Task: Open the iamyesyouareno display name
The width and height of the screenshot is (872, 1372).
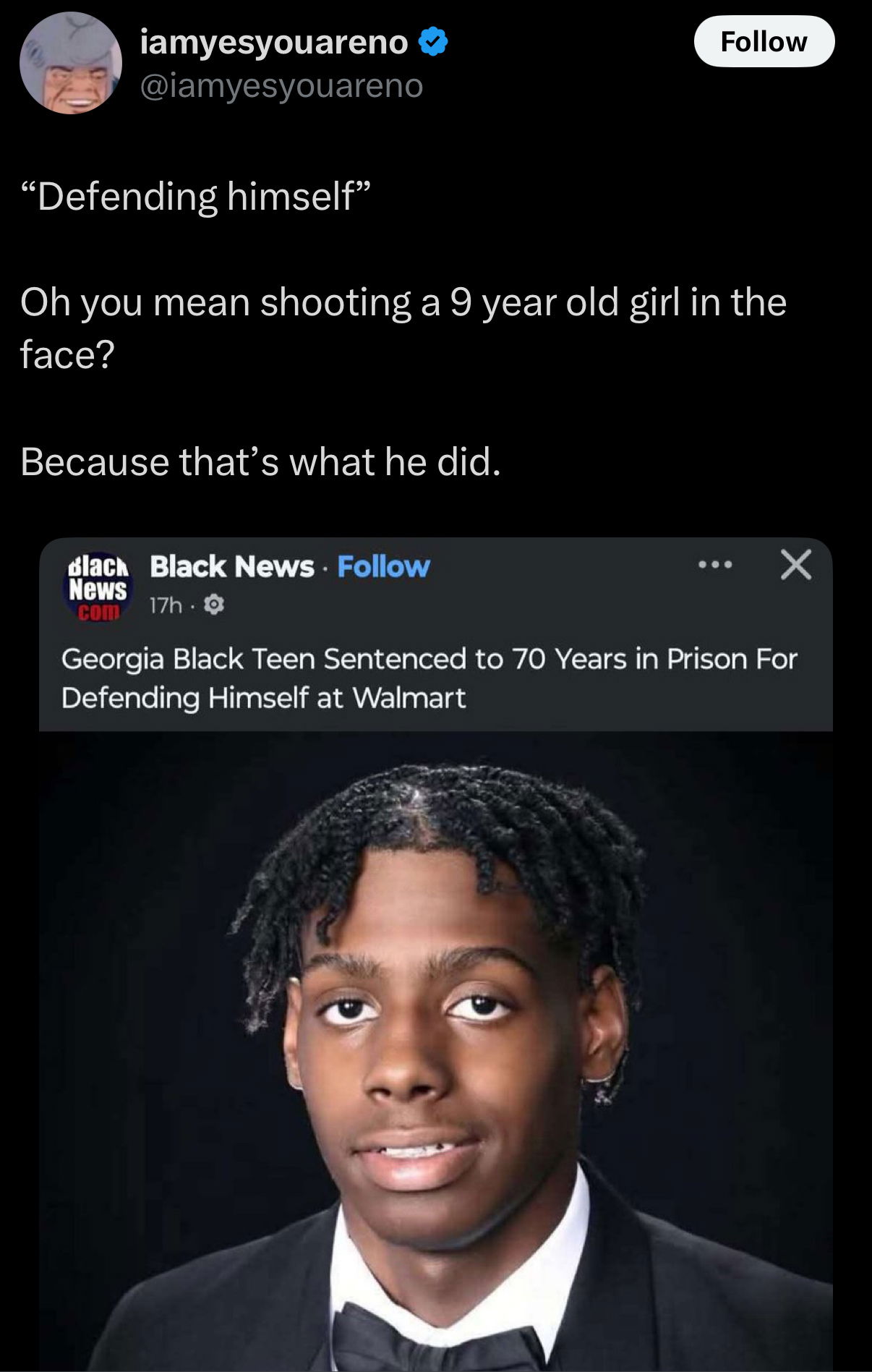Action: 274,42
